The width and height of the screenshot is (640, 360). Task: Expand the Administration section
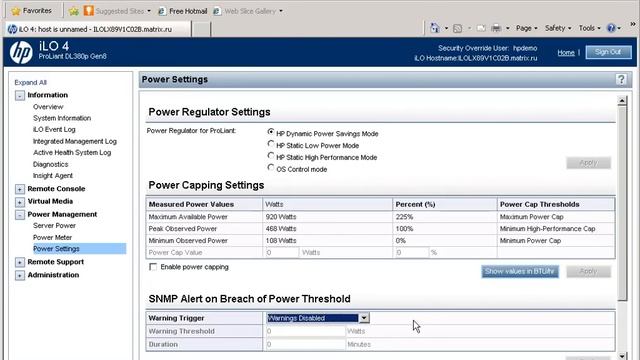pyautogui.click(x=20, y=276)
